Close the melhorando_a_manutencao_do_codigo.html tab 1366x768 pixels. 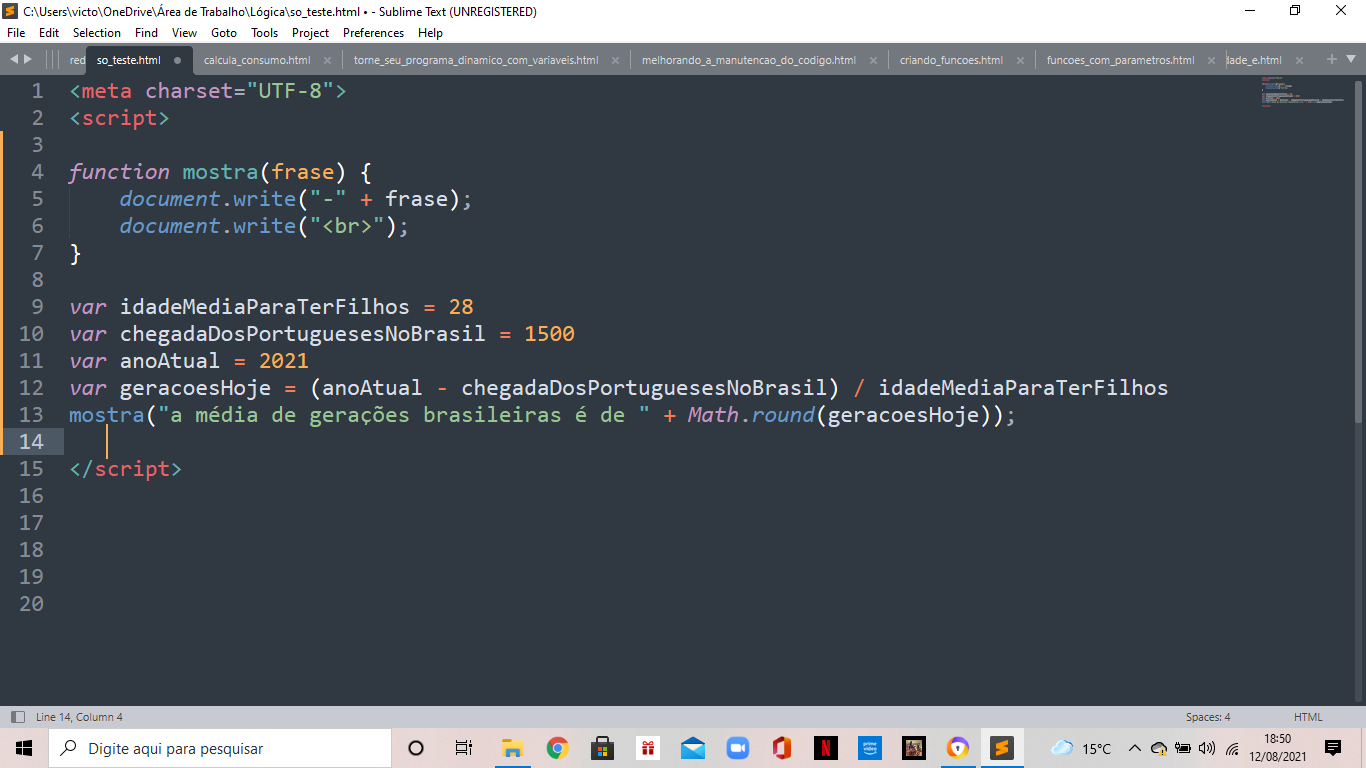click(x=873, y=60)
